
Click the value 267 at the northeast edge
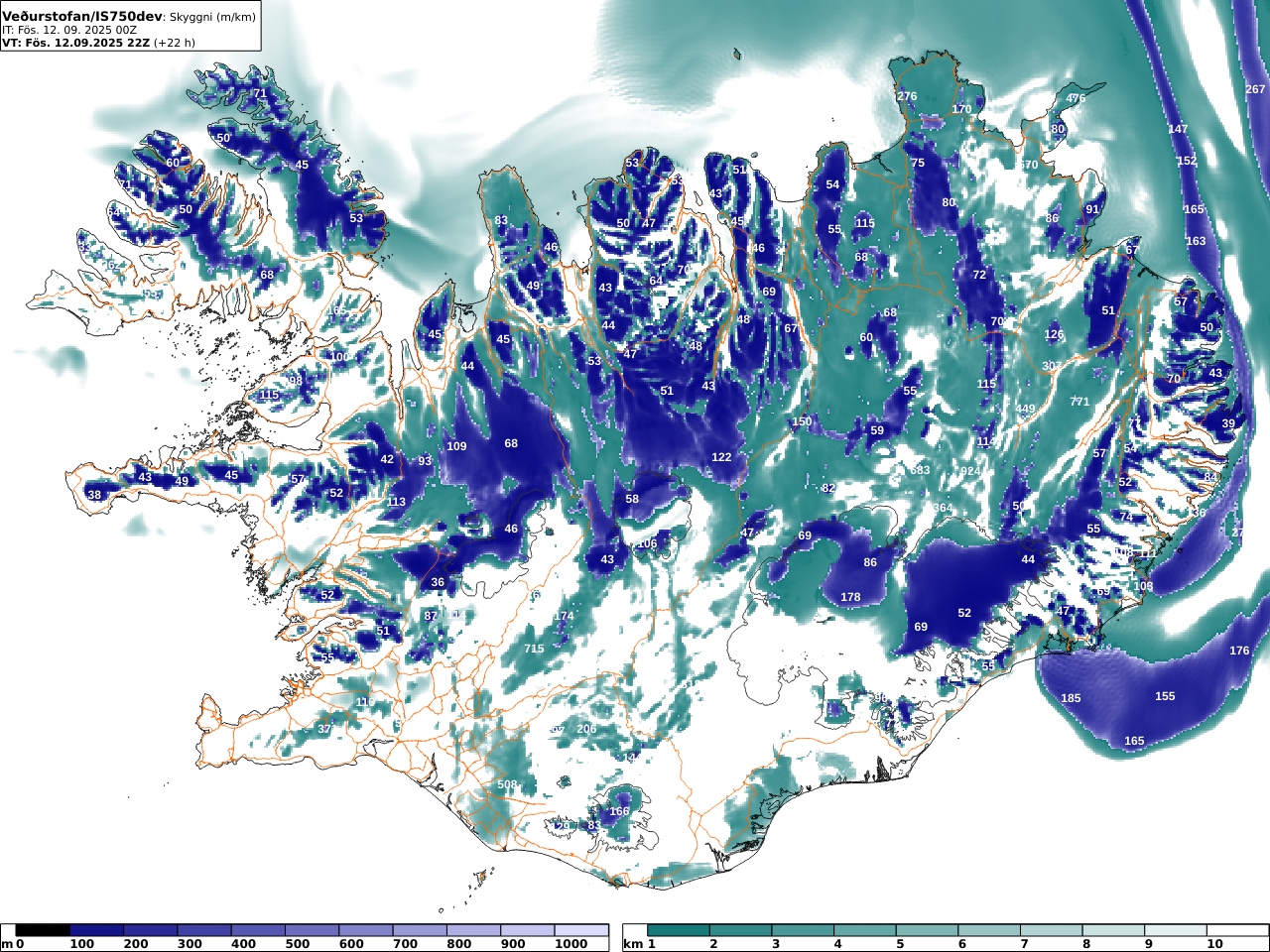click(x=1255, y=89)
